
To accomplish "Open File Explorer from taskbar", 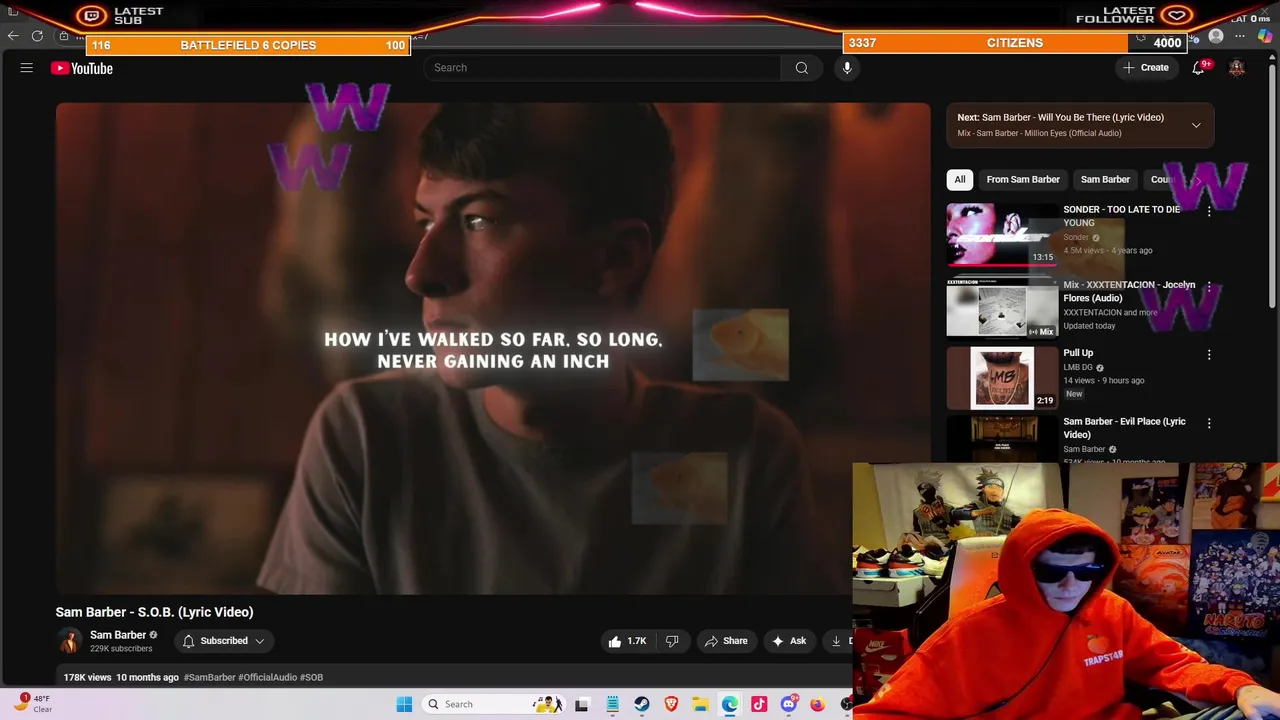I will (x=700, y=704).
